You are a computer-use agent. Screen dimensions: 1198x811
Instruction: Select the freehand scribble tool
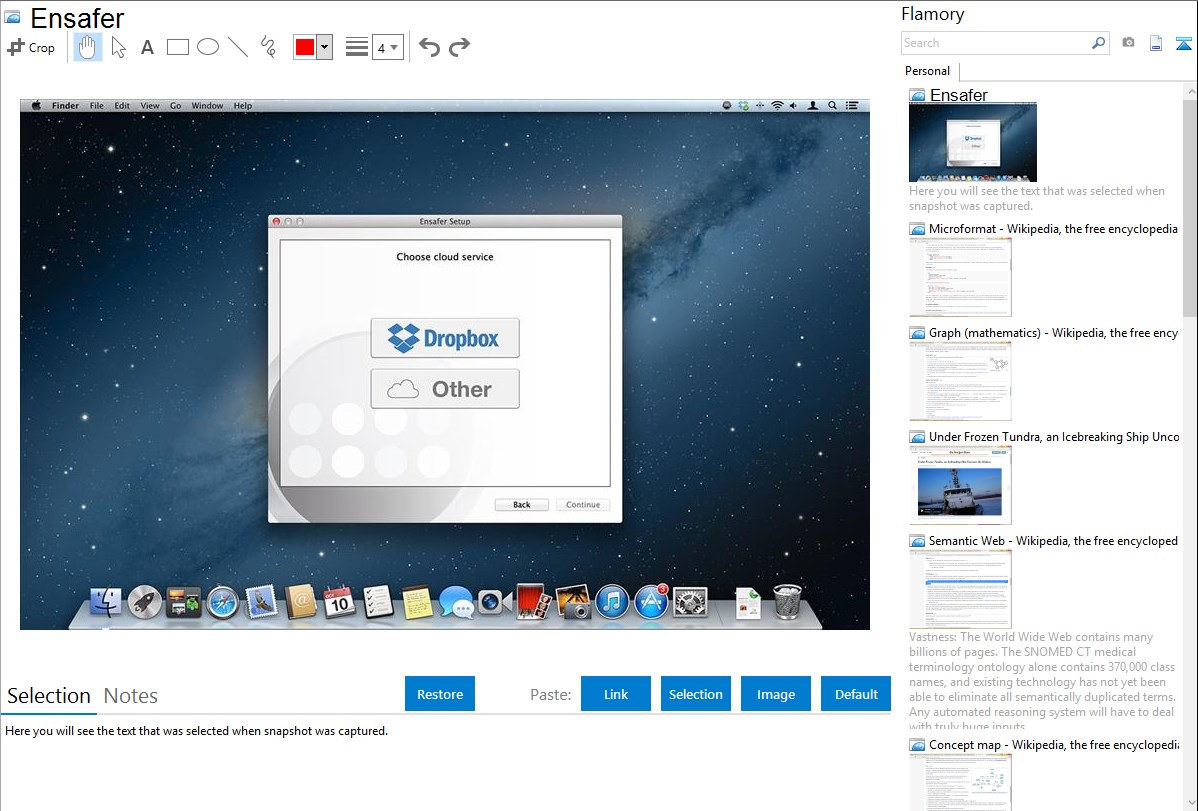coord(268,47)
